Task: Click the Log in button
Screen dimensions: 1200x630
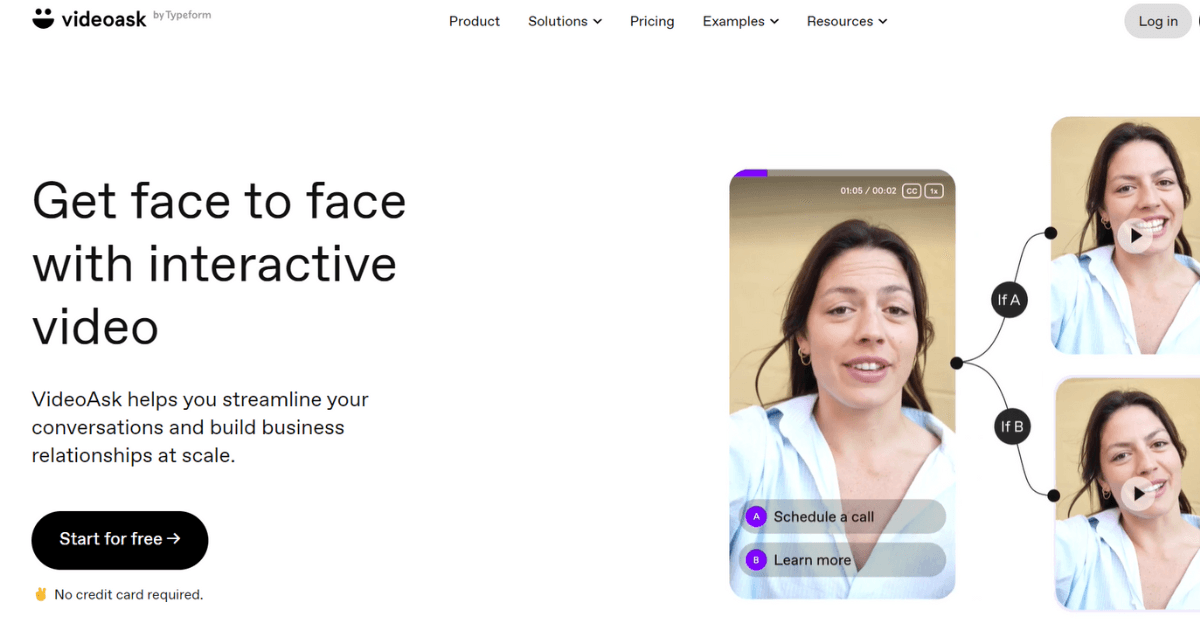Action: click(1158, 21)
